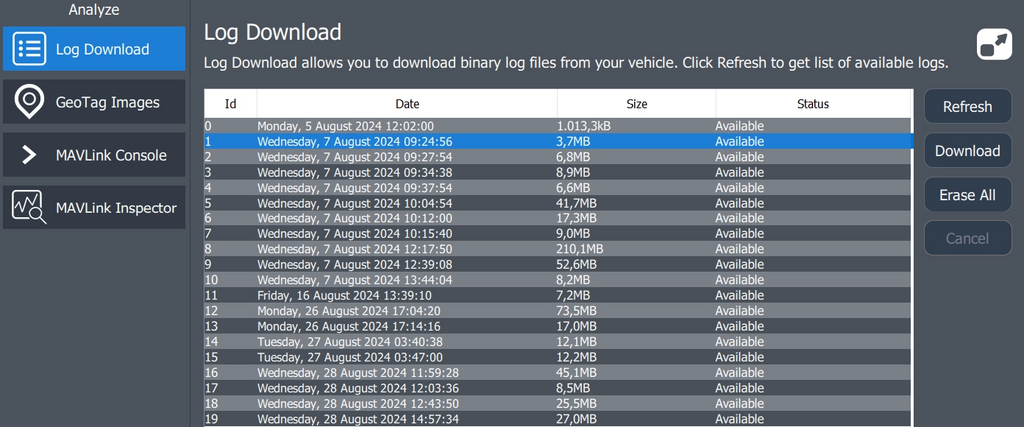This screenshot has width=1024, height=427.
Task: Click the MAVLink Inspector chart icon
Action: (29, 208)
